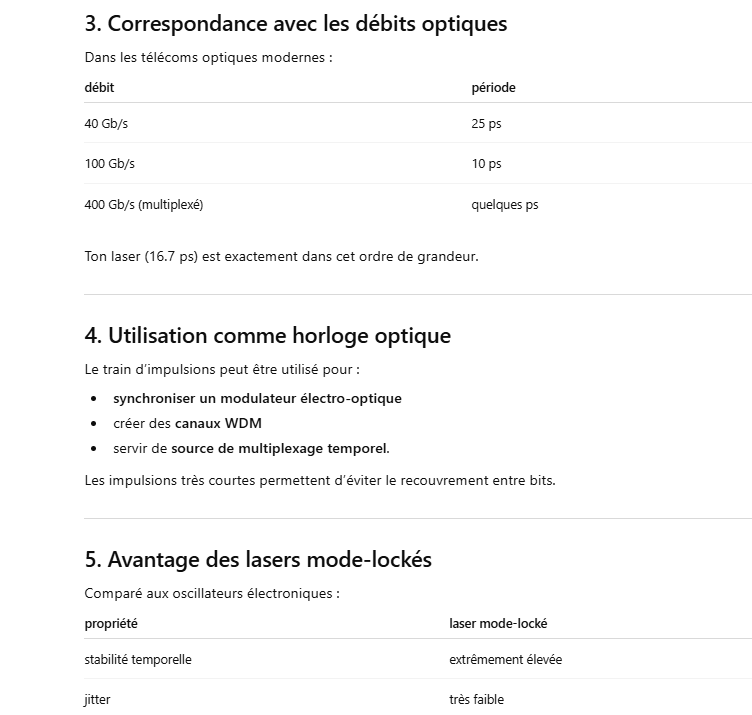Click the bullet "synchroniser un modulateur électro-optique"
752x715 pixels.
[257, 398]
